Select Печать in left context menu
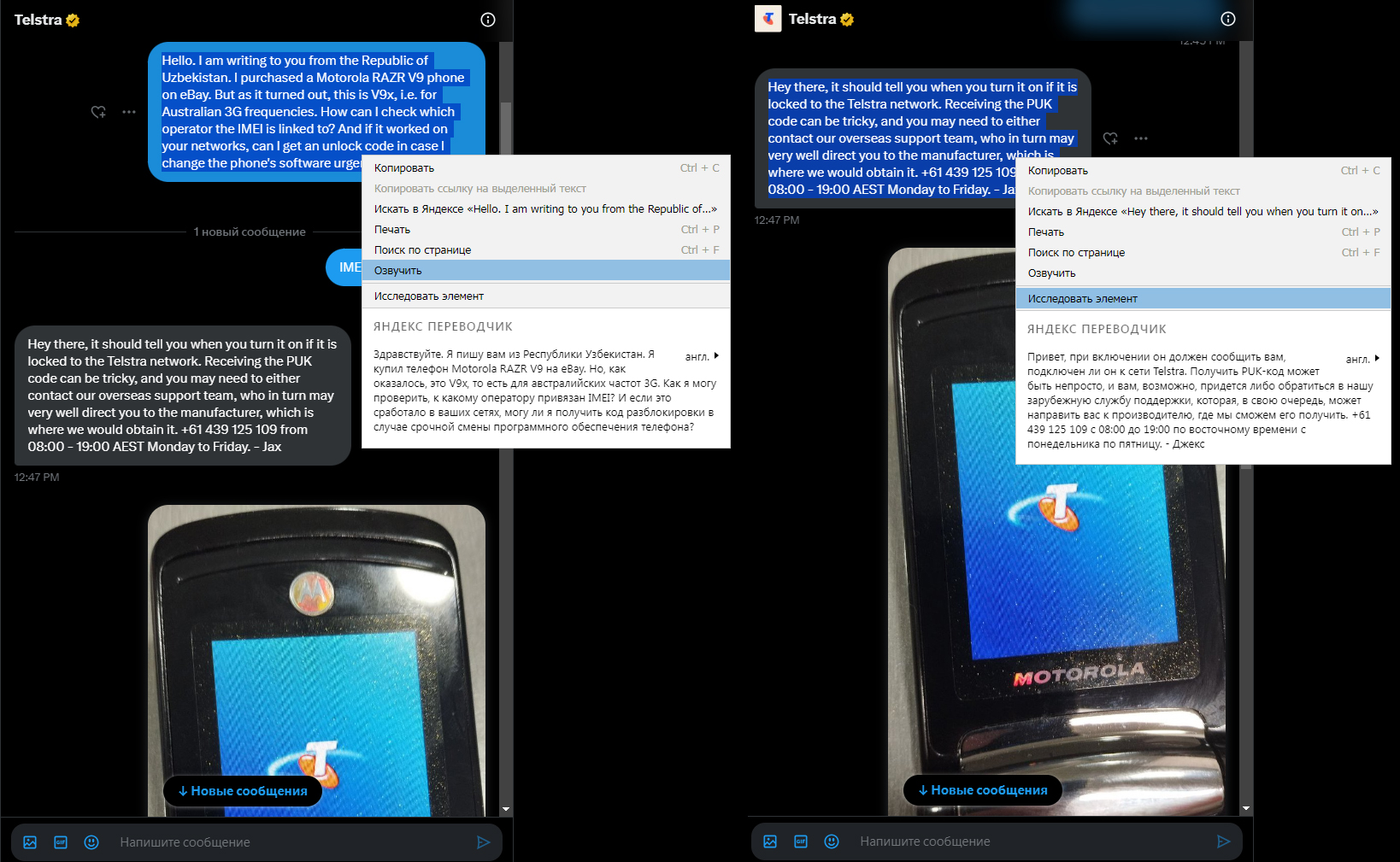1400x862 pixels. (546, 230)
